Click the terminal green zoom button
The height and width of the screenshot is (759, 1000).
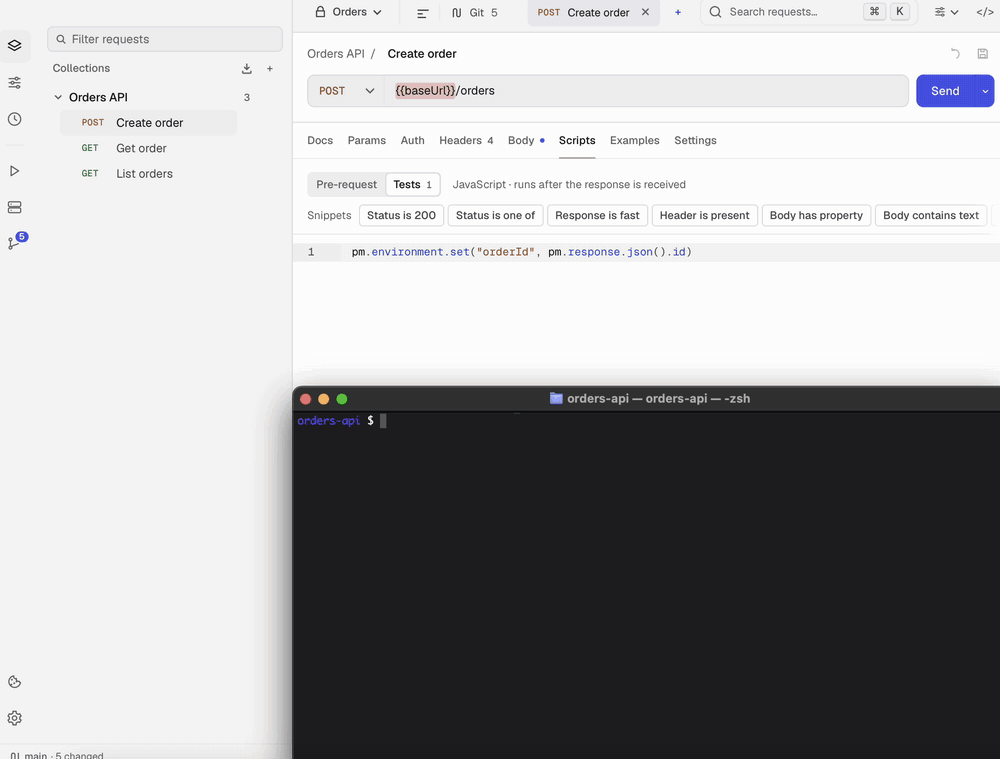coord(342,399)
